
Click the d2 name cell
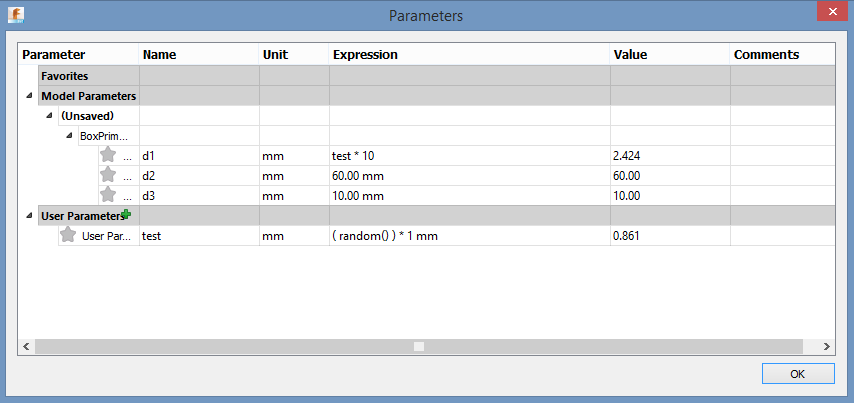199,175
